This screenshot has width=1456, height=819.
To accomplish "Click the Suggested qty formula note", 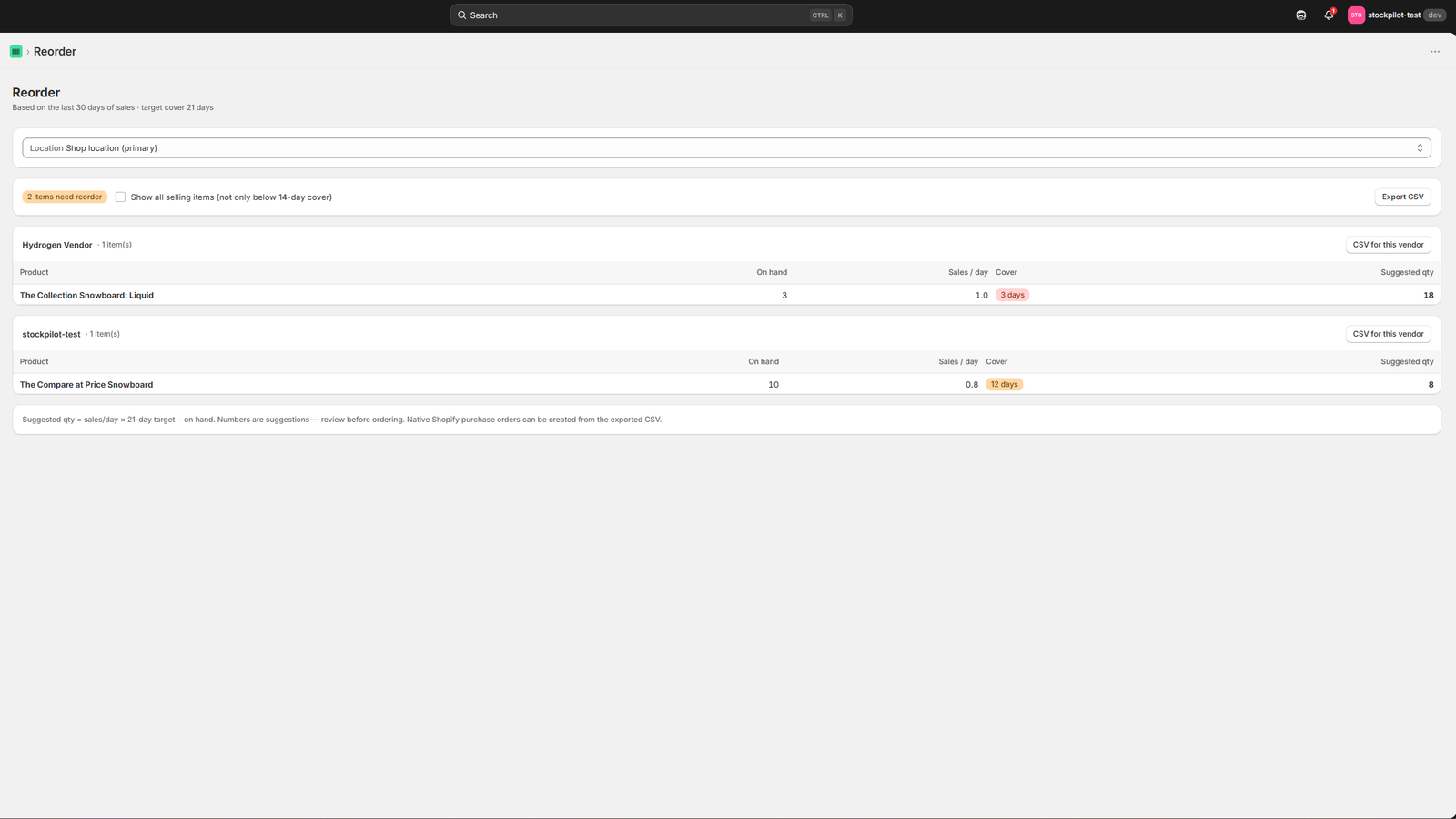I will click(341, 420).
